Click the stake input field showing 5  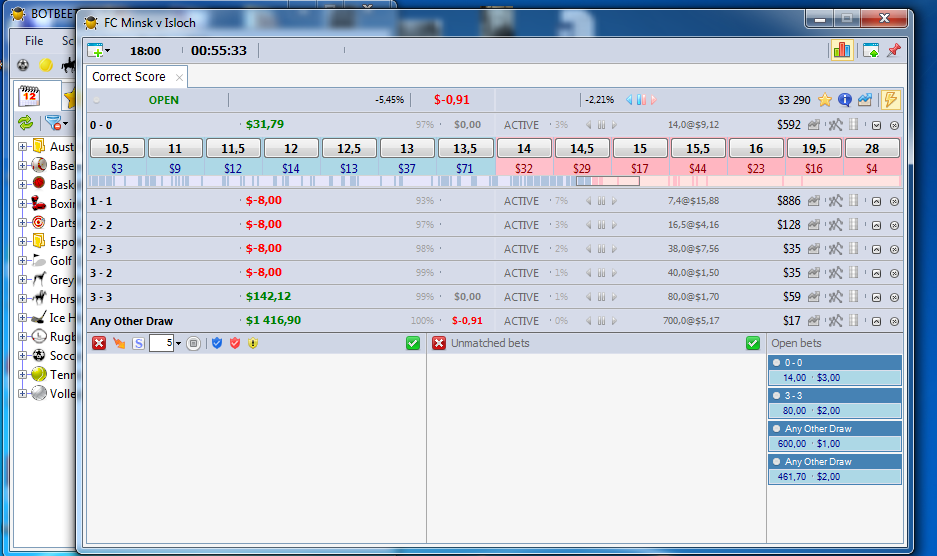(x=161, y=343)
